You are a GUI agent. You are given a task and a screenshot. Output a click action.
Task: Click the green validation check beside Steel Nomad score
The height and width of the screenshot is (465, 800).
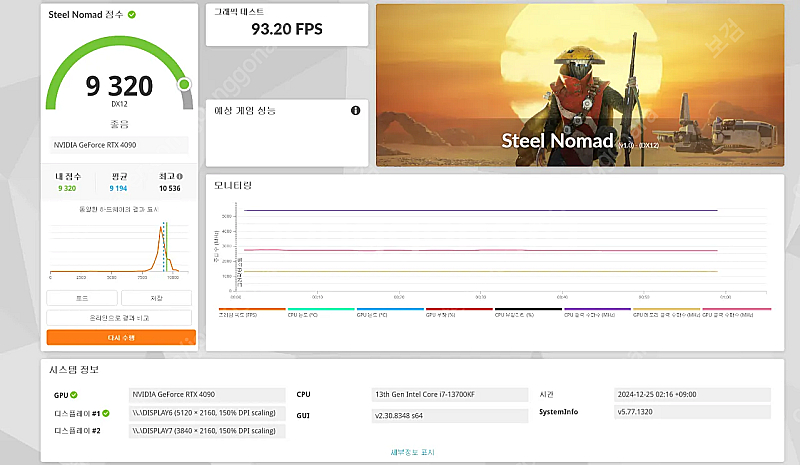pos(132,15)
